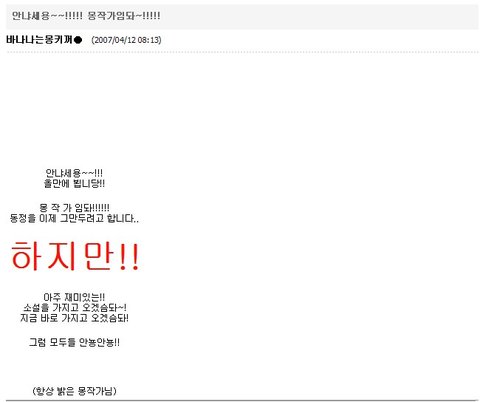Click the 하 character in the large red text
This screenshot has width=480, height=402.
click(x=27, y=256)
